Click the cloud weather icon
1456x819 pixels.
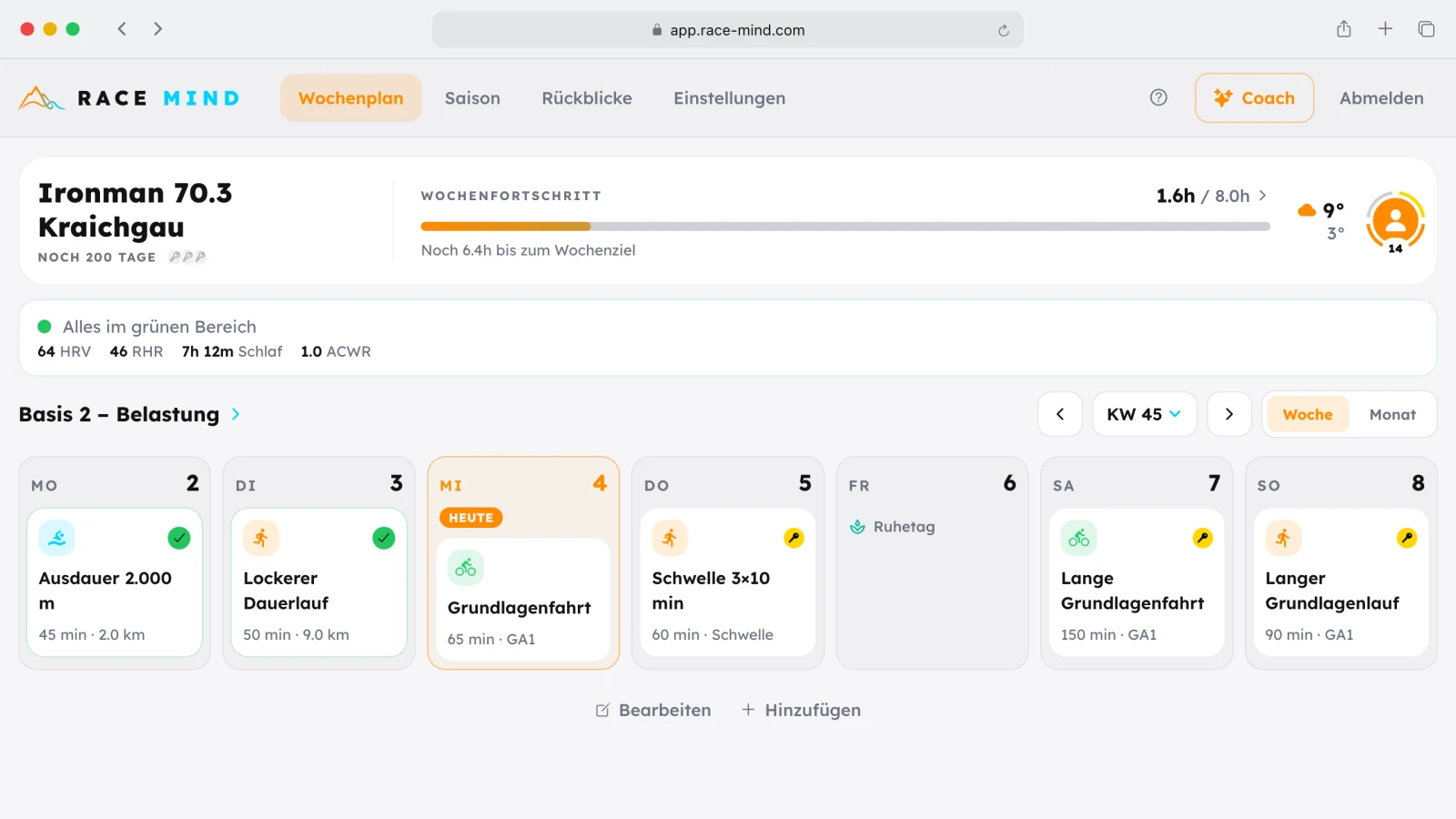[1307, 210]
